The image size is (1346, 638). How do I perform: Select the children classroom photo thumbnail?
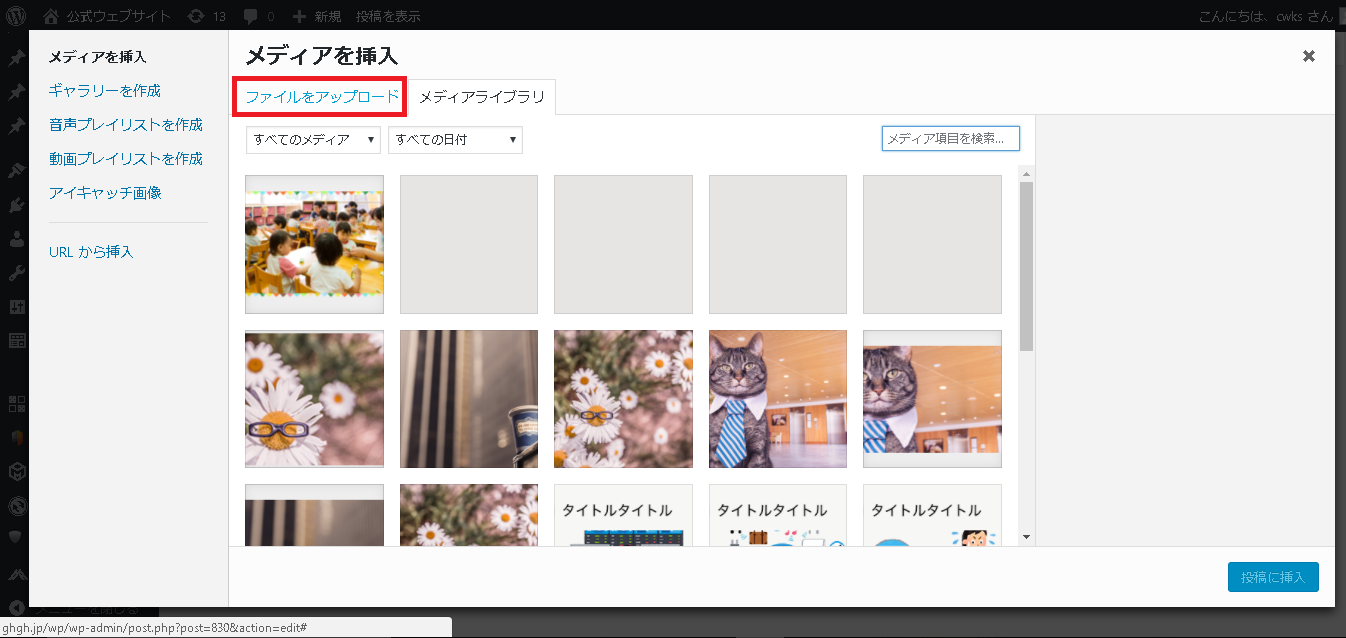(x=314, y=244)
